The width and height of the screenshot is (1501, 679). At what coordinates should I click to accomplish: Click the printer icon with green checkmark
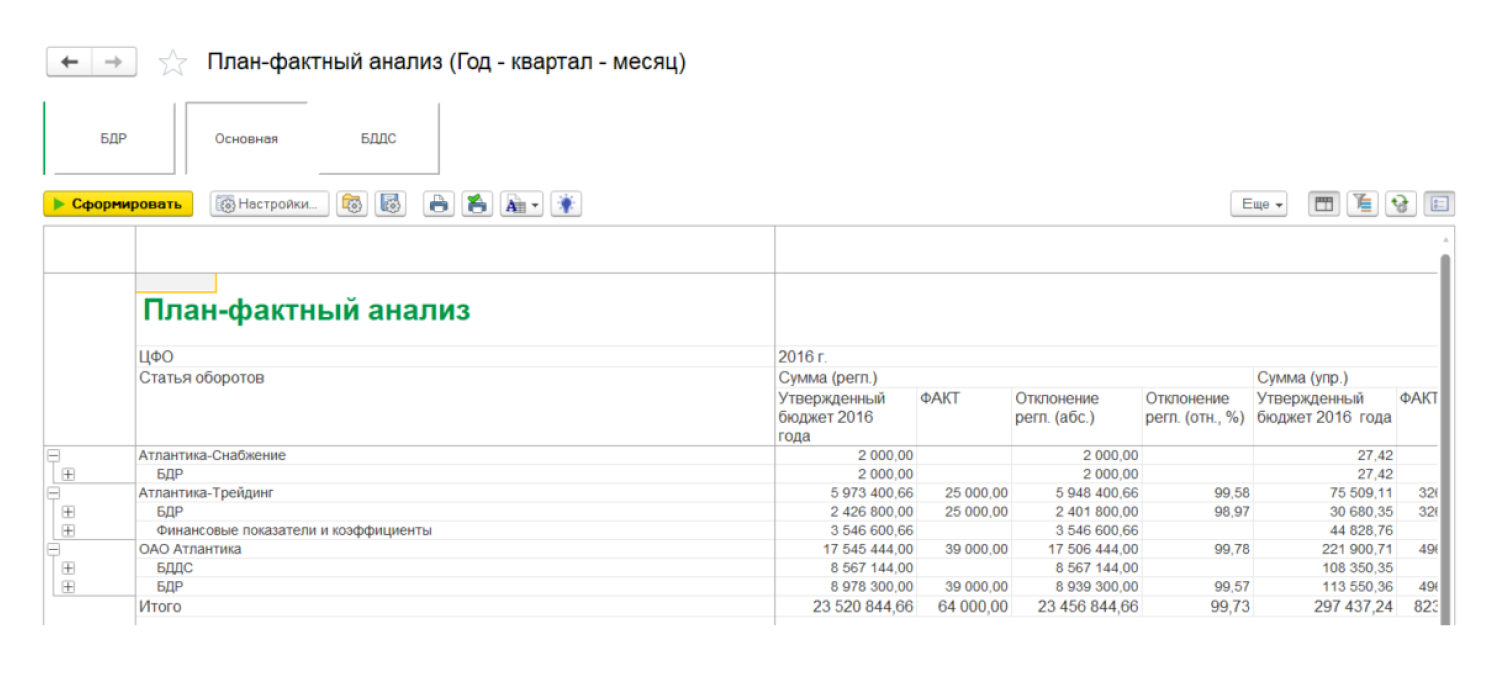click(x=477, y=204)
